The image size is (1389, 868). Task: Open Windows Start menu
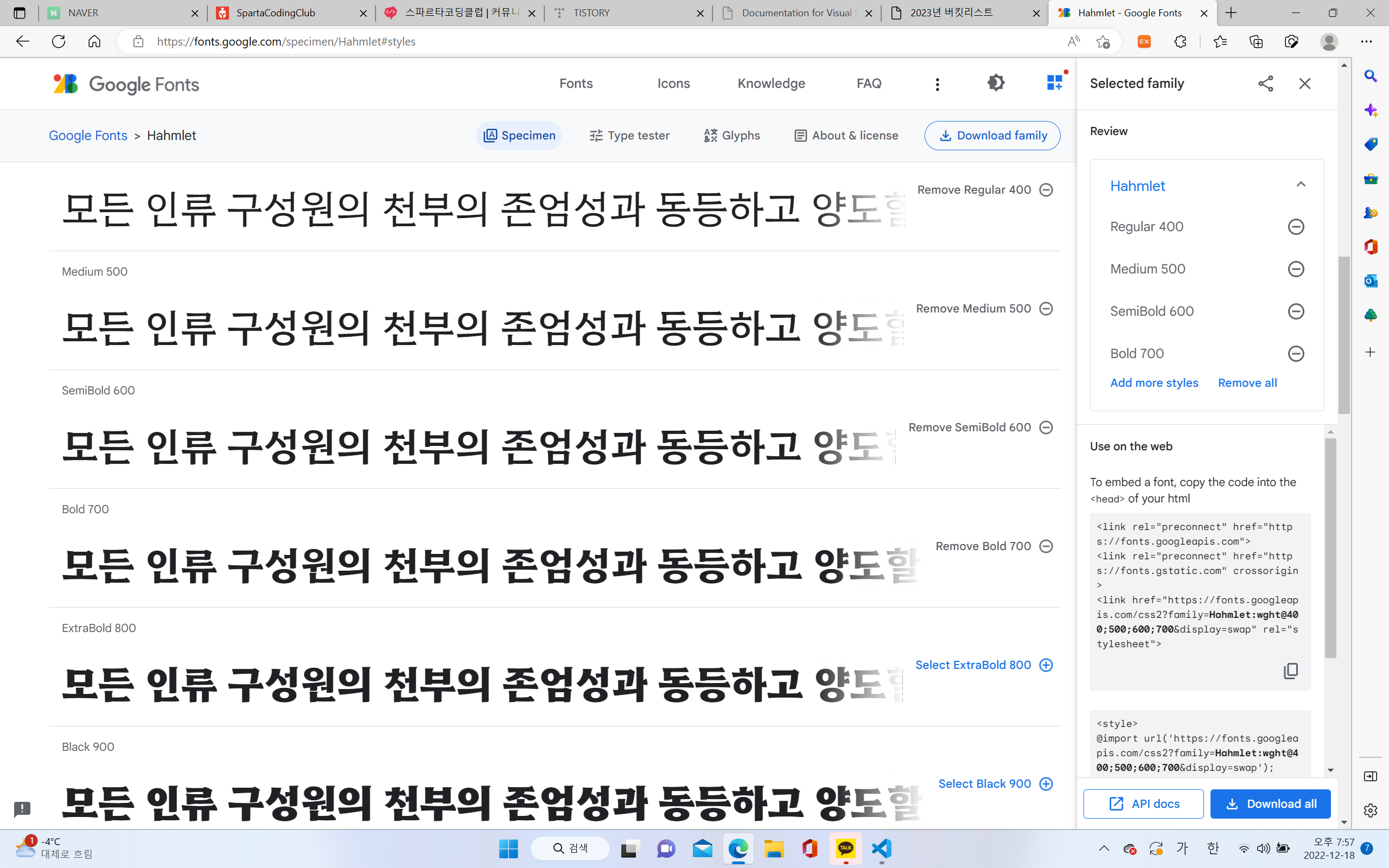point(508,848)
